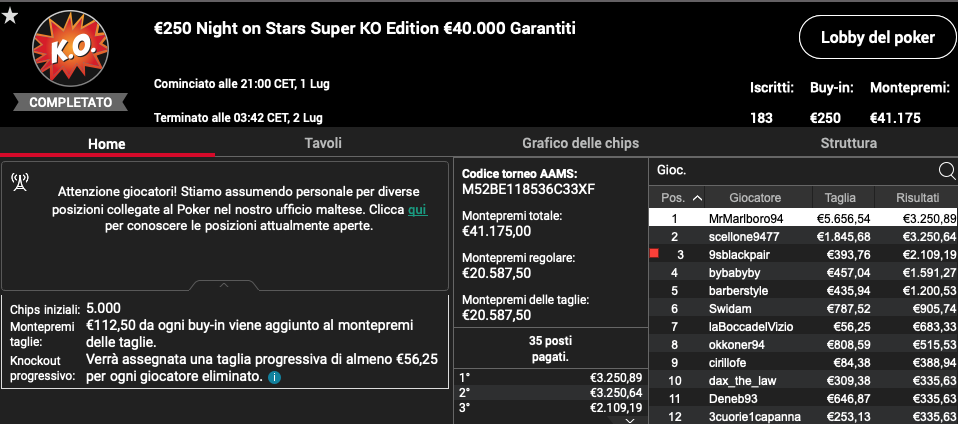Open the Tavoli tab

tap(323, 144)
